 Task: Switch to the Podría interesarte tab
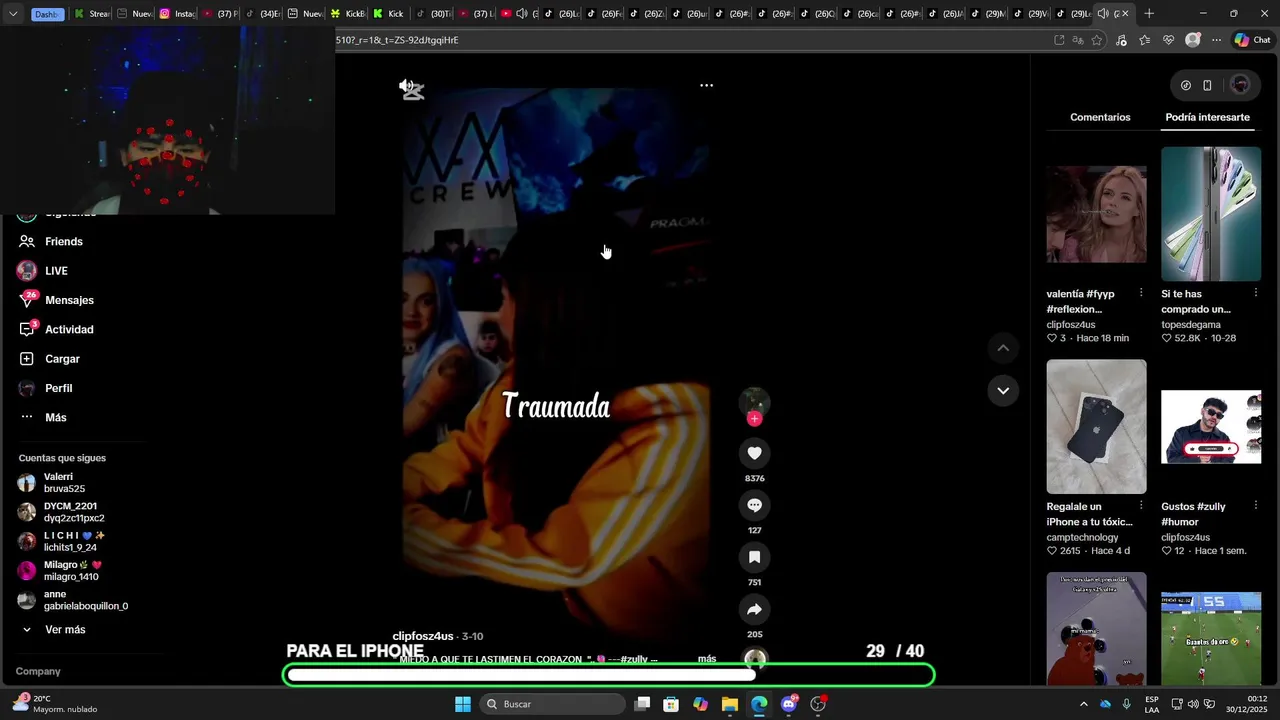pyautogui.click(x=1207, y=117)
